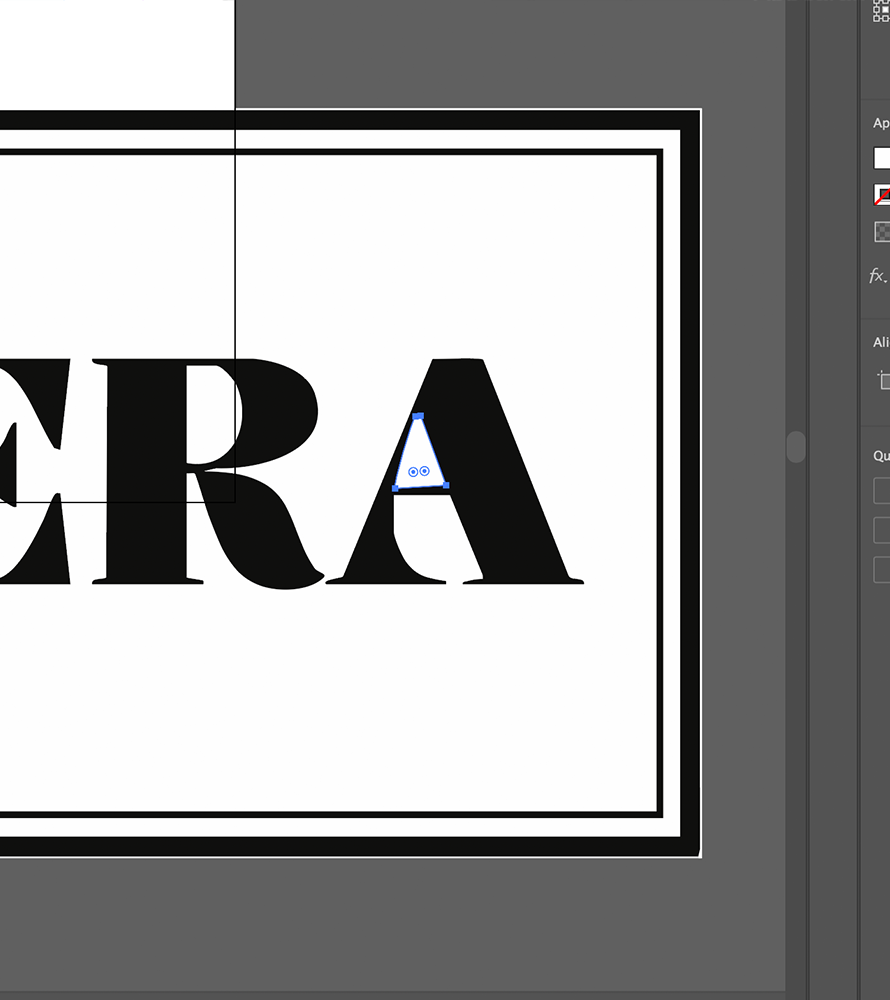Image resolution: width=890 pixels, height=1000 pixels.
Task: Click the right live corner widget in triangle
Action: click(x=425, y=471)
